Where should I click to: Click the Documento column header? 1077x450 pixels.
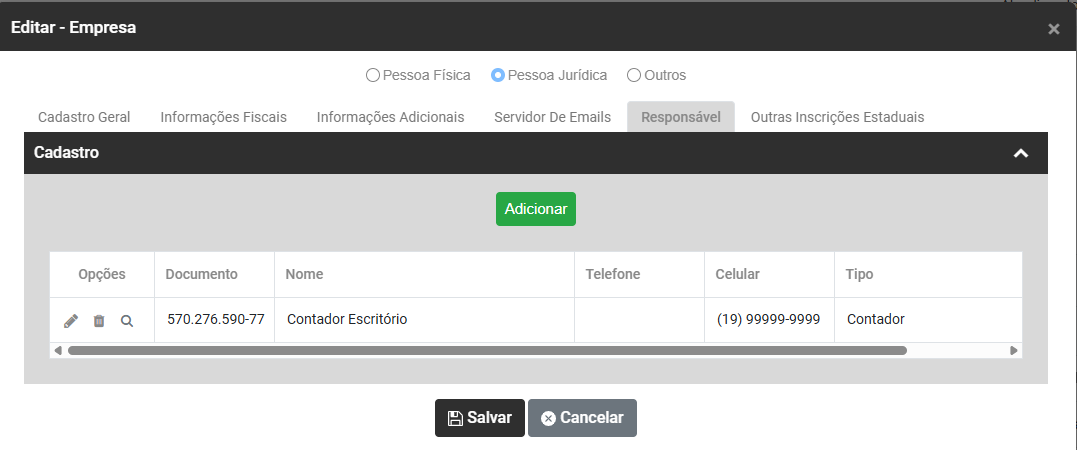click(x=202, y=274)
